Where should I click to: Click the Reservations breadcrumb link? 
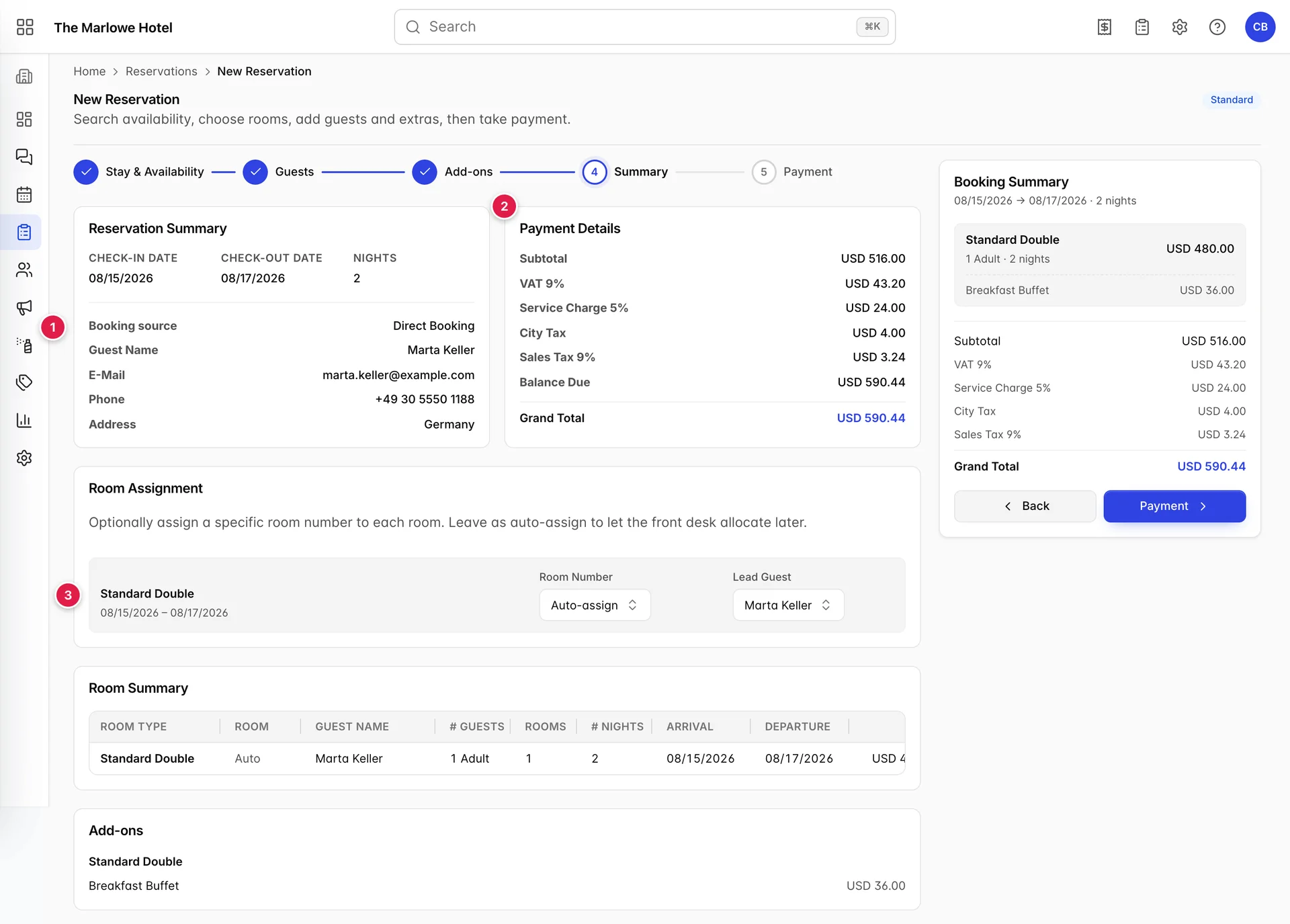click(x=161, y=71)
